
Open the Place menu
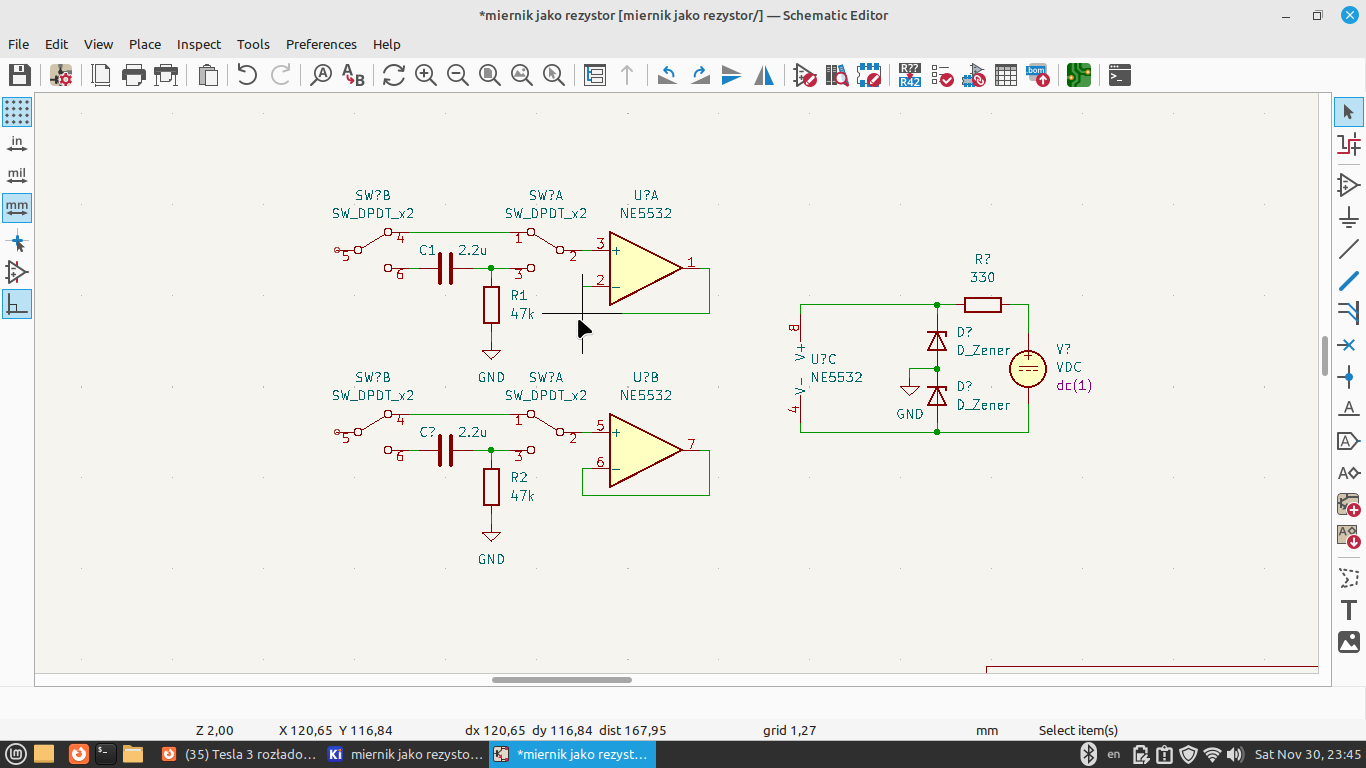coord(145,44)
